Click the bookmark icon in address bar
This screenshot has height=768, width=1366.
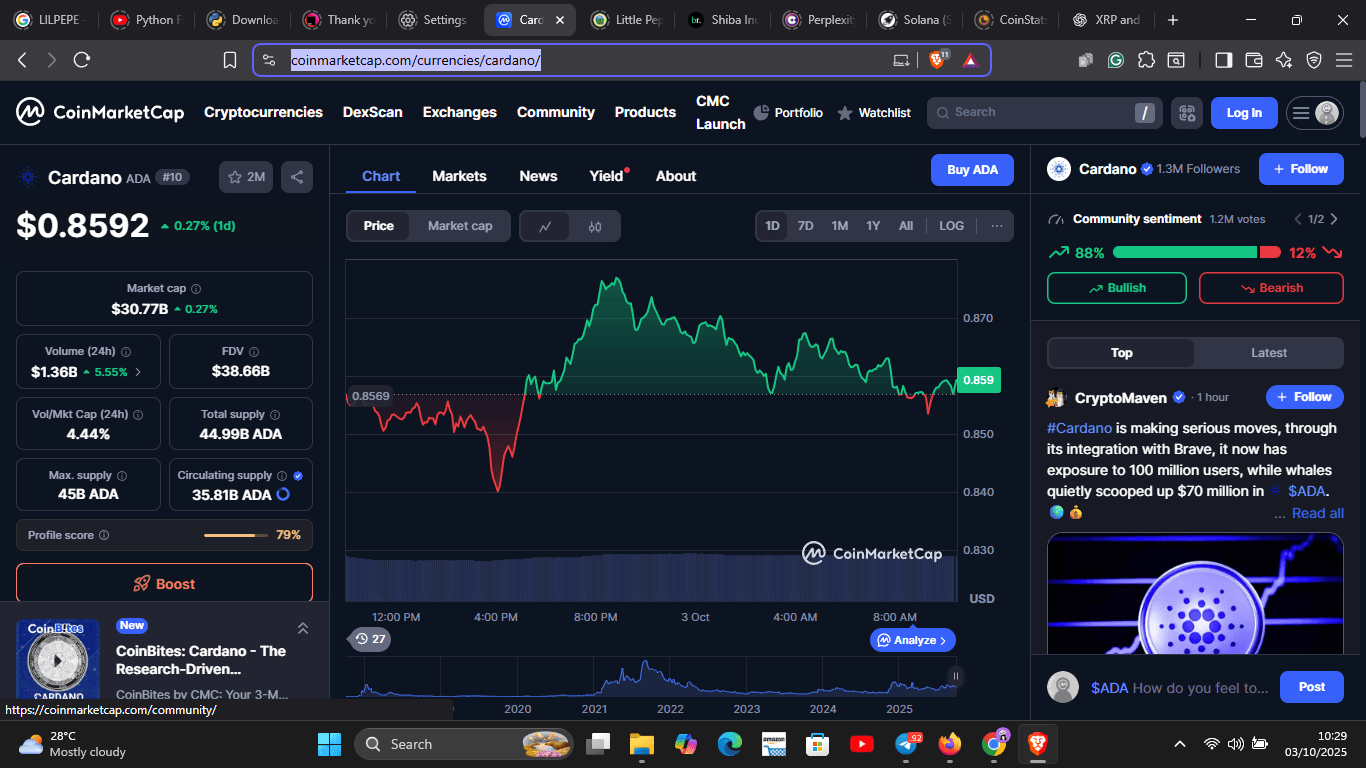[230, 60]
